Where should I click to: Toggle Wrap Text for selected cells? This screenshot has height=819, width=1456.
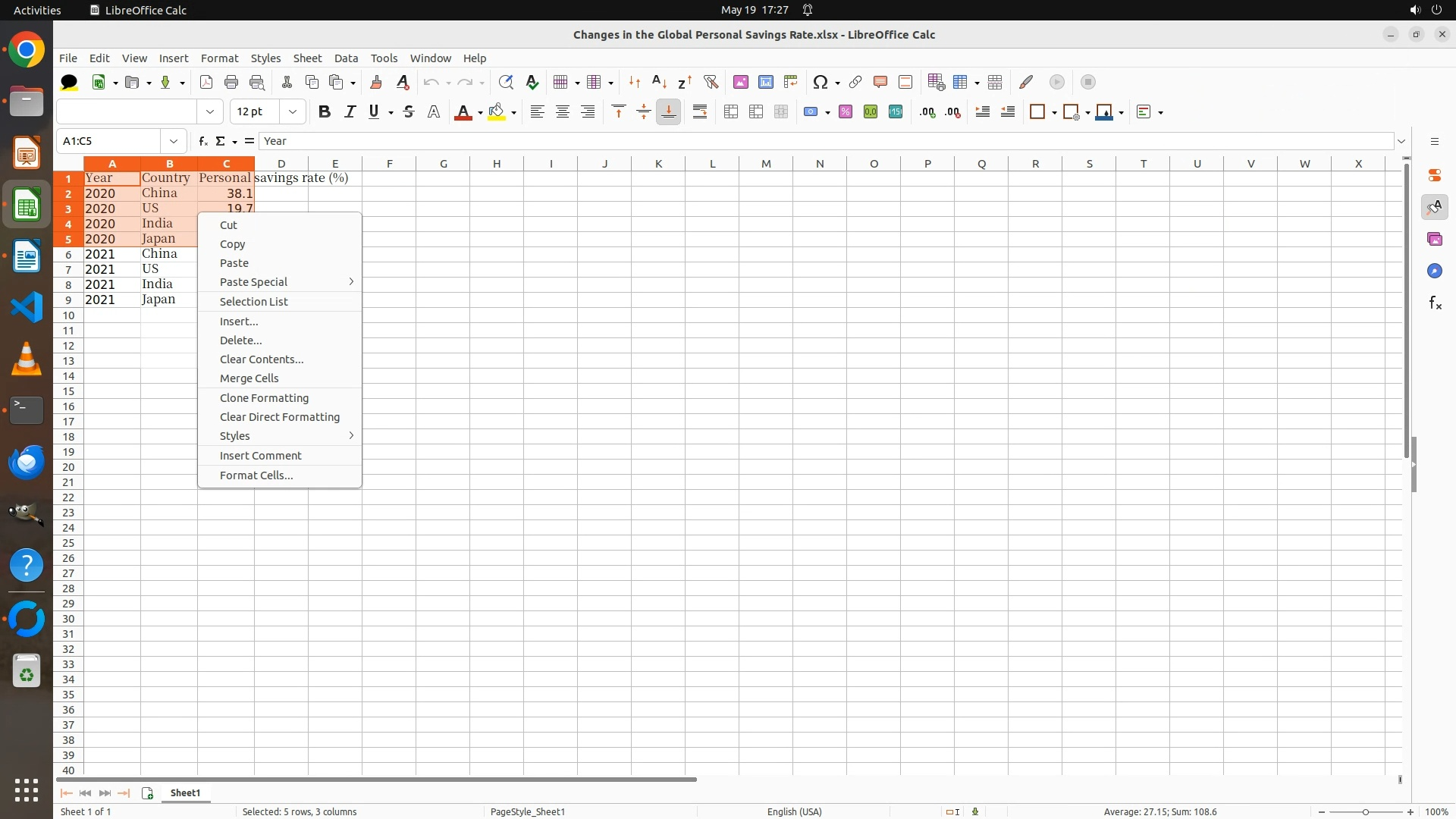700,112
